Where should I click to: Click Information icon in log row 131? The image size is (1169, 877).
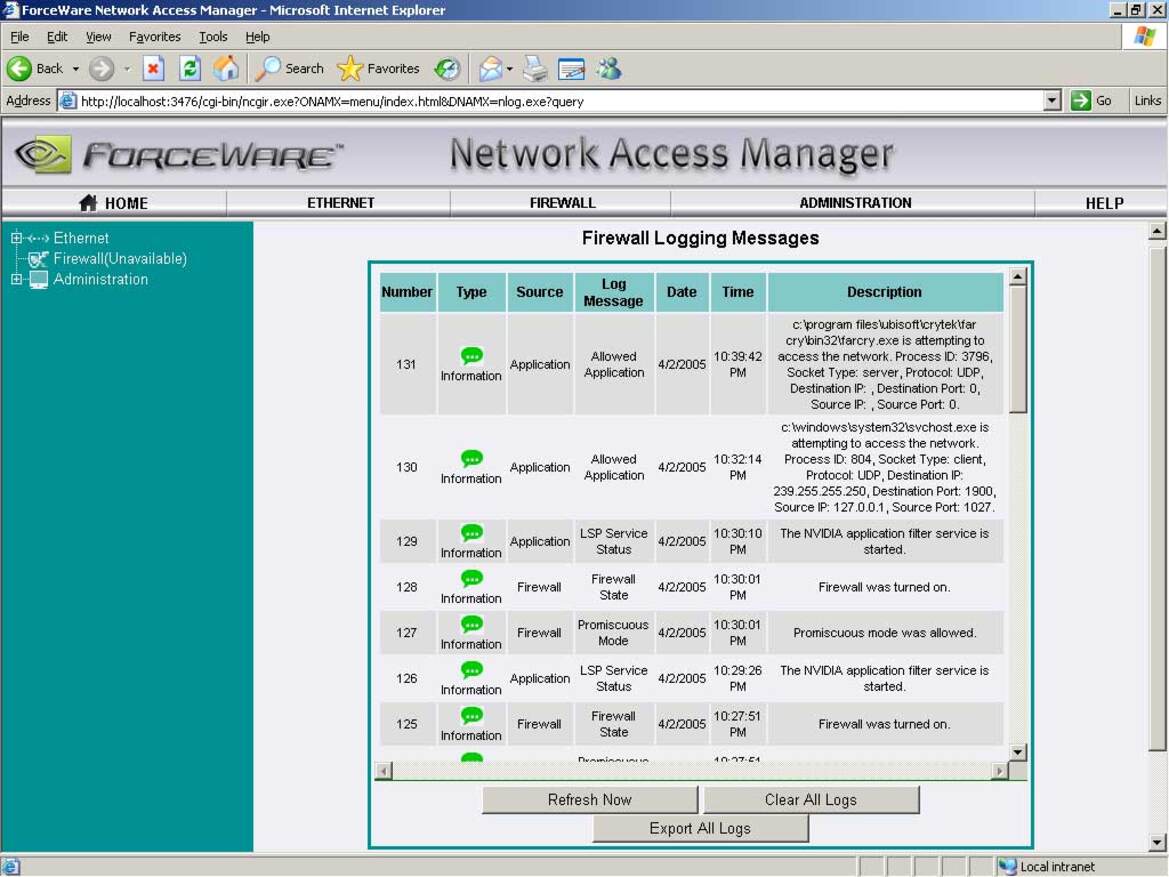[x=471, y=356]
